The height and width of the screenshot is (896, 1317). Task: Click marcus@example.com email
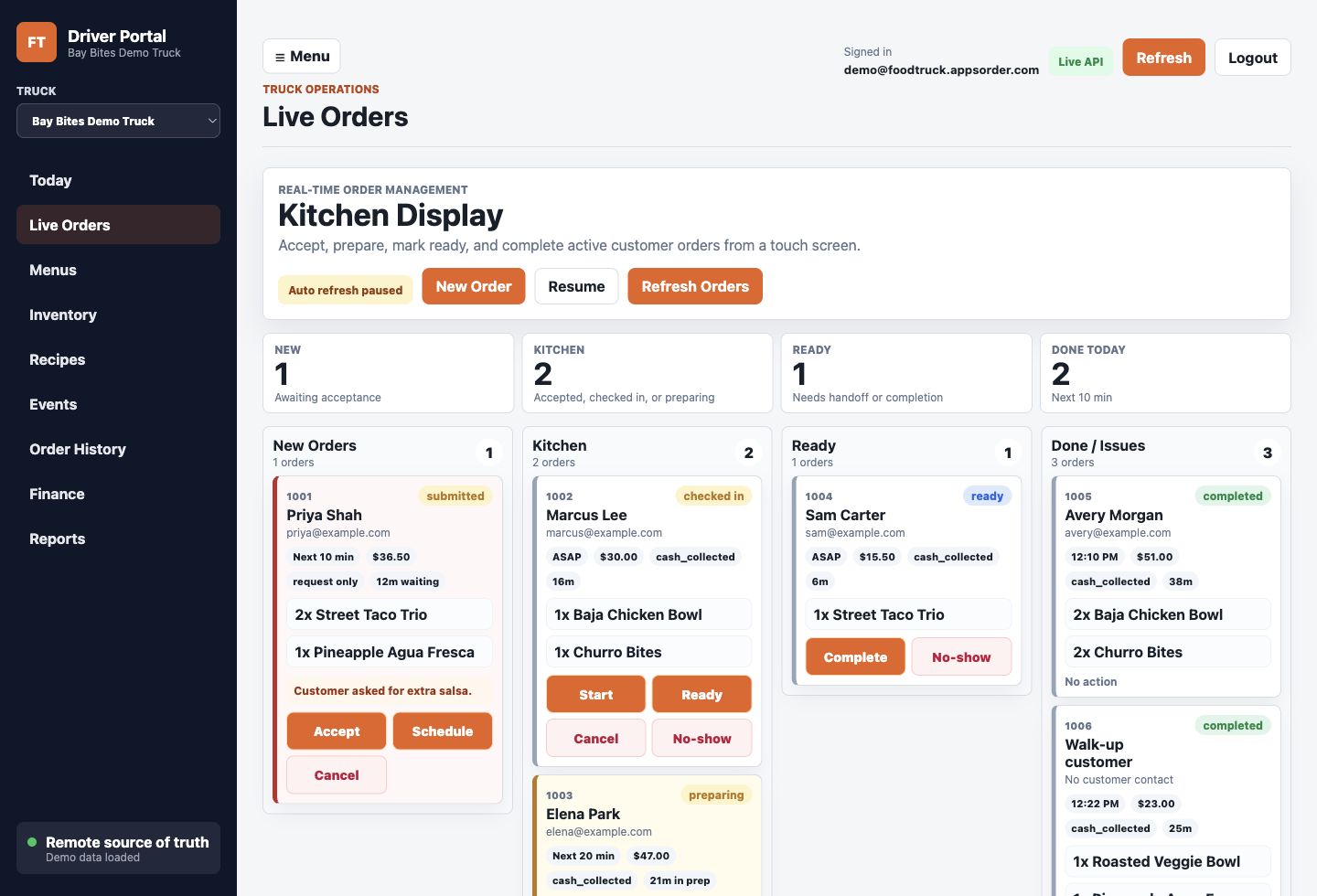604,532
